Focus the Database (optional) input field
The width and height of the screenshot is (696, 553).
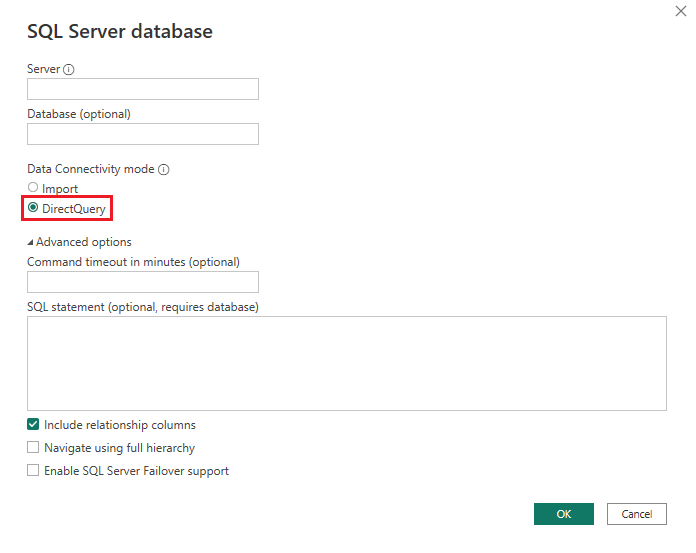pyautogui.click(x=143, y=134)
